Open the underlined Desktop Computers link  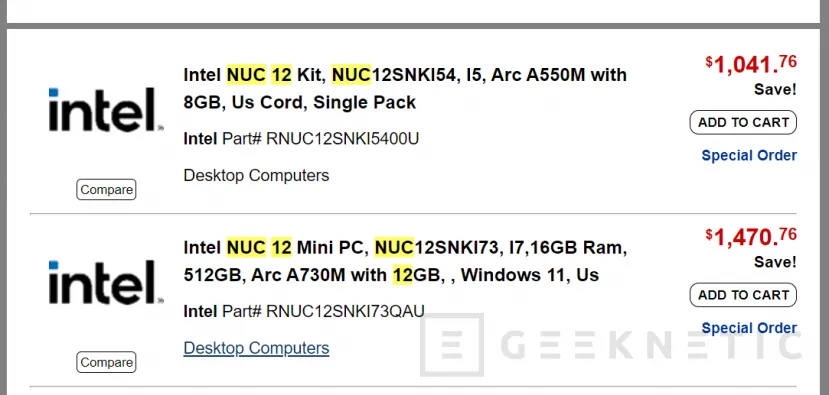[x=256, y=348]
